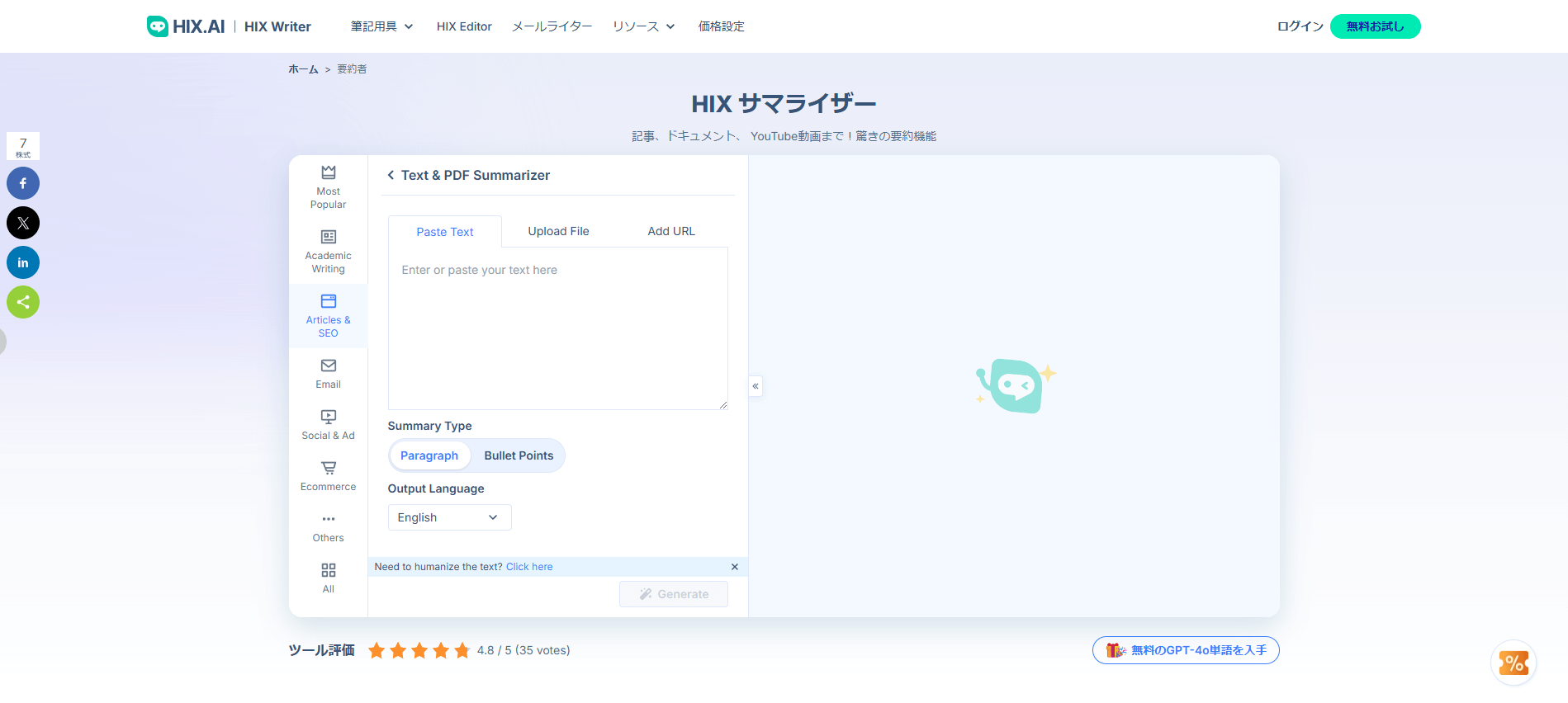Click the HIX.AI logo
Screen dimensions: 1568x703
pos(186,26)
